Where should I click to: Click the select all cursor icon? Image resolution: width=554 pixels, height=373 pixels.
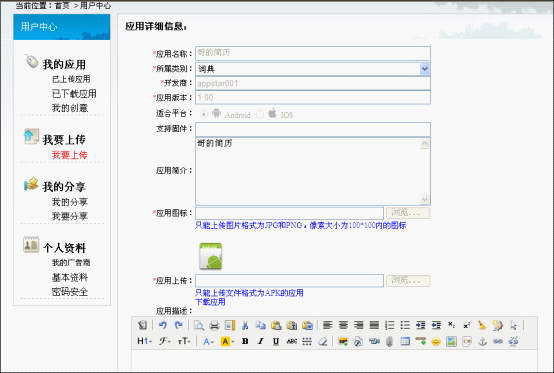(x=513, y=325)
